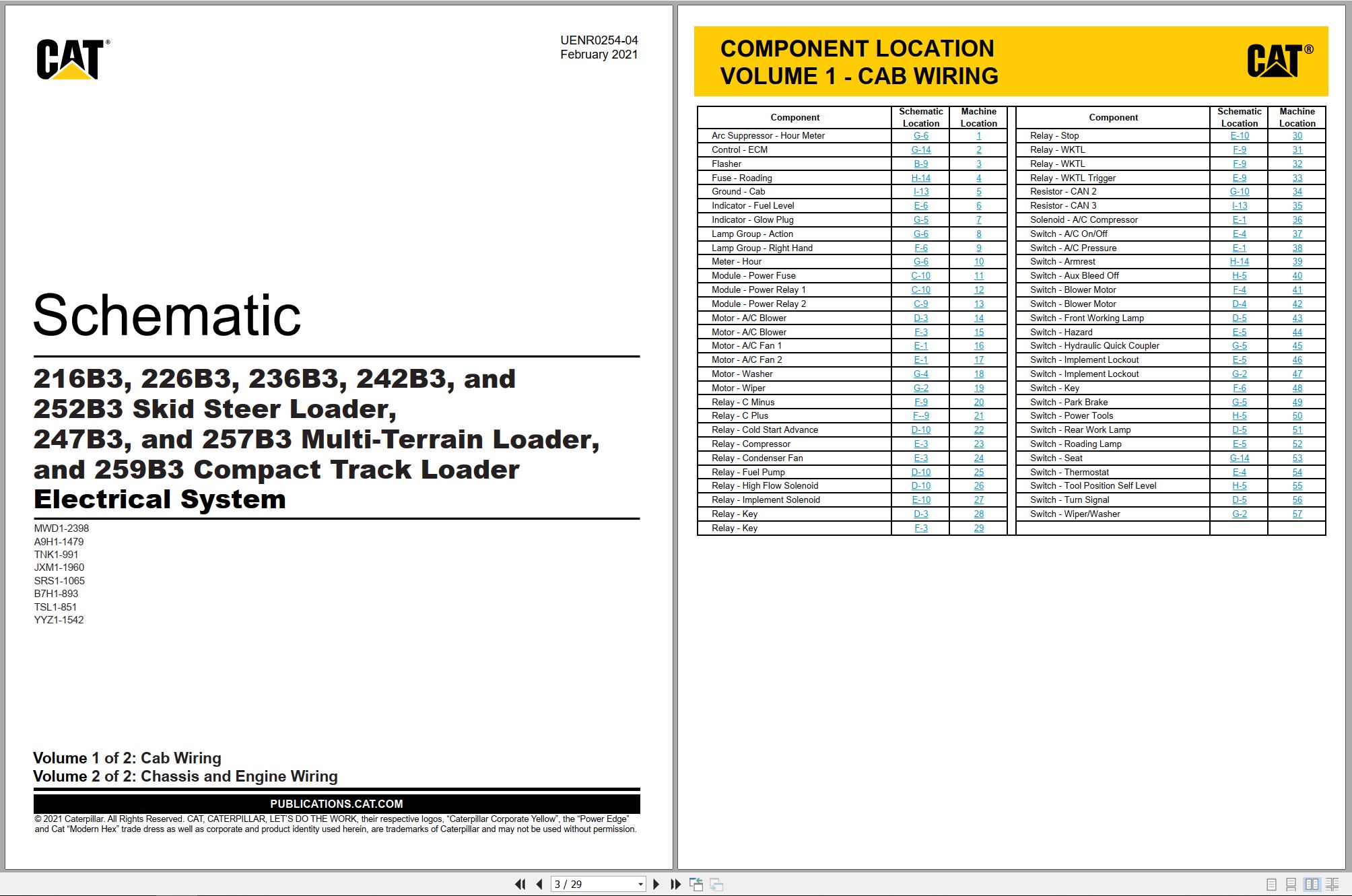The width and height of the screenshot is (1352, 896).
Task: Open machine location 16 for Motor - A/C Fan 1
Action: click(x=979, y=346)
